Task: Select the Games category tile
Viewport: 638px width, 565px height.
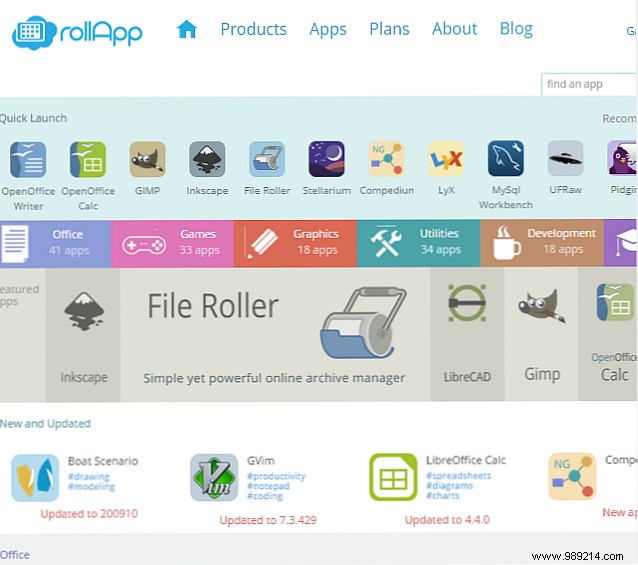Action: [172, 244]
